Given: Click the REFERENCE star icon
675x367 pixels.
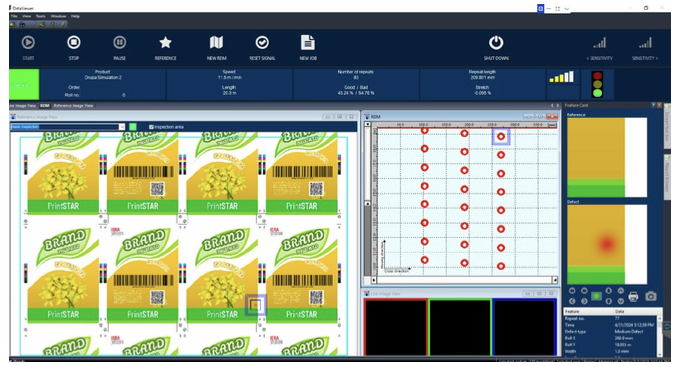Looking at the screenshot, I should click(x=165, y=43).
